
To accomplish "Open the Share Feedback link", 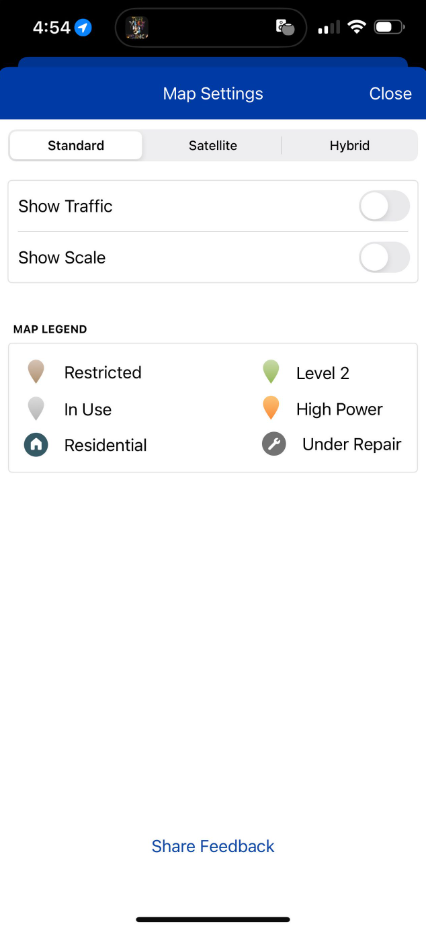I will (x=213, y=846).
